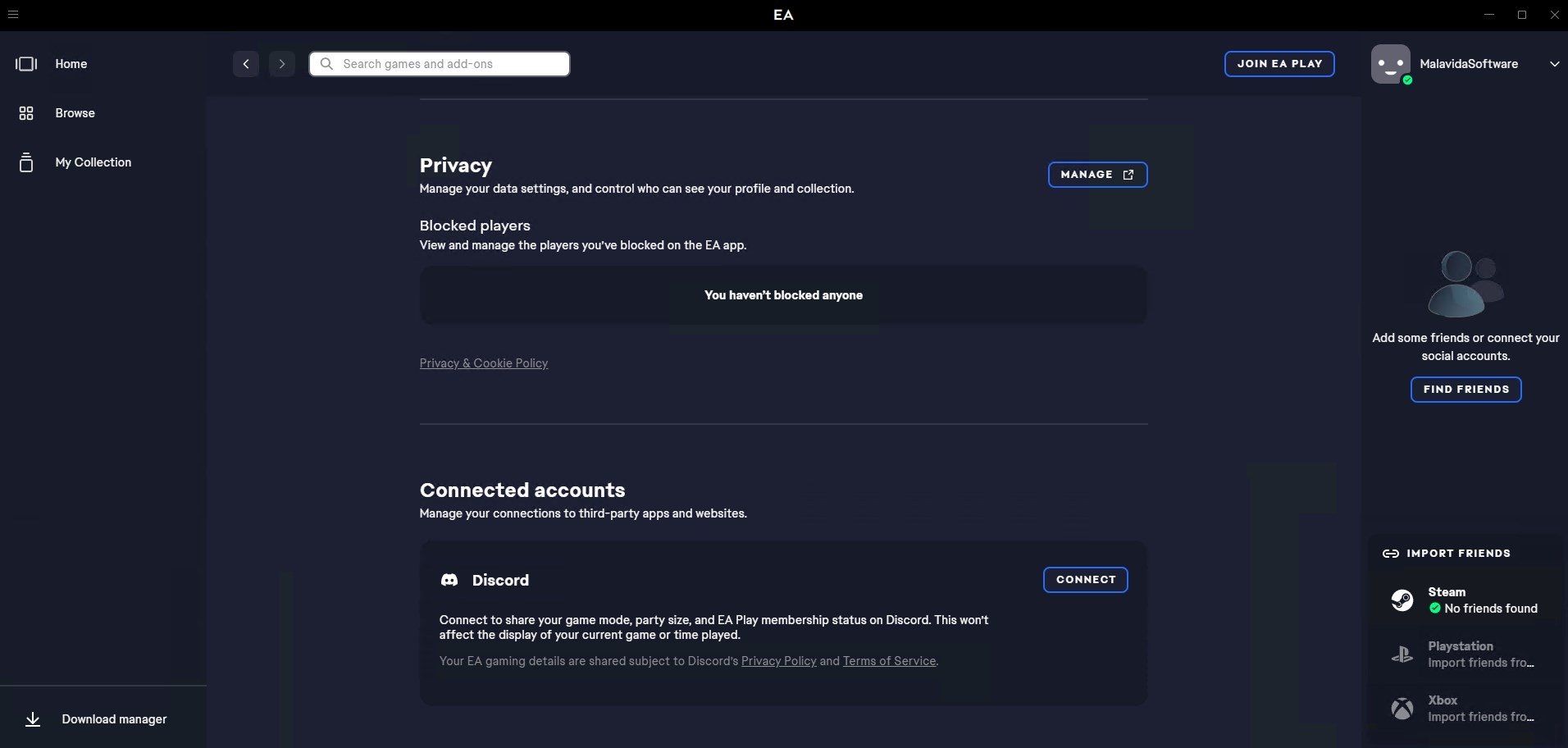Click the Browse grid icon
This screenshot has height=748, width=1568.
point(26,113)
